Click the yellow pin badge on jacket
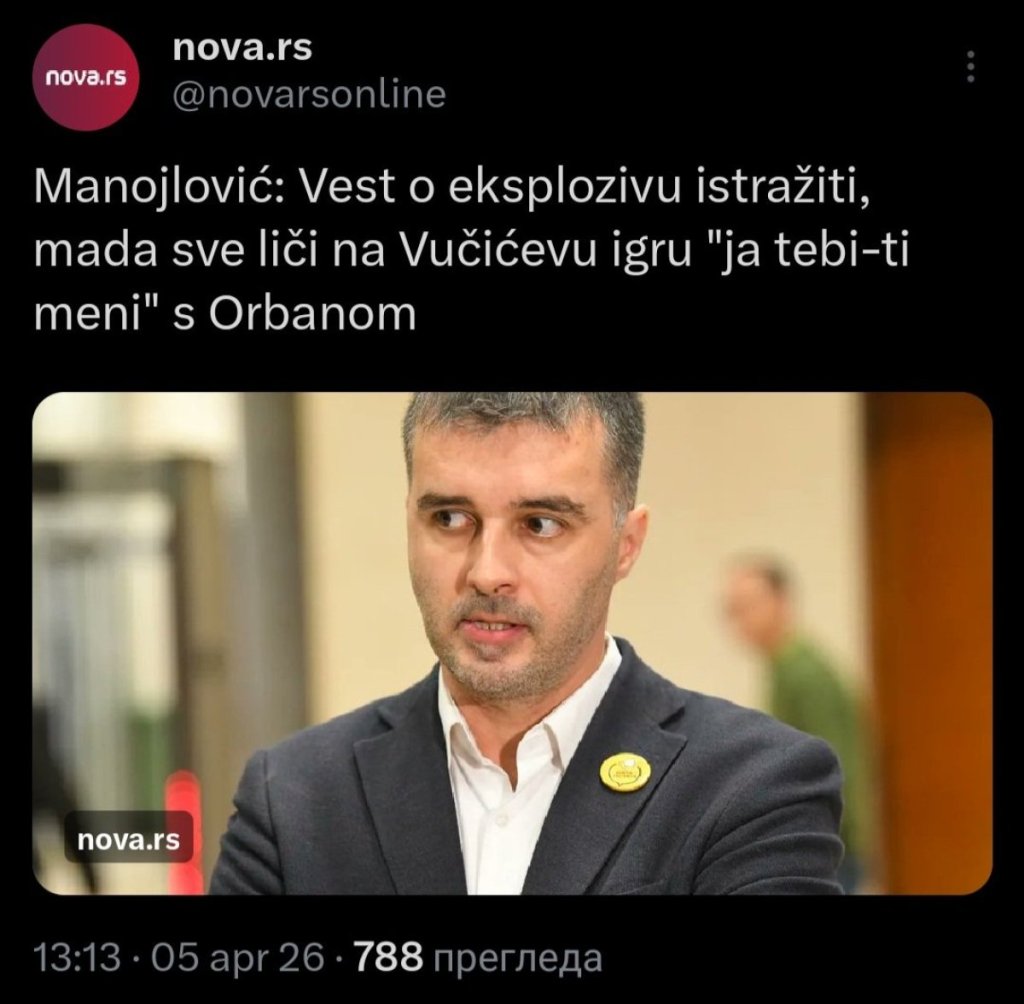 click(625, 771)
